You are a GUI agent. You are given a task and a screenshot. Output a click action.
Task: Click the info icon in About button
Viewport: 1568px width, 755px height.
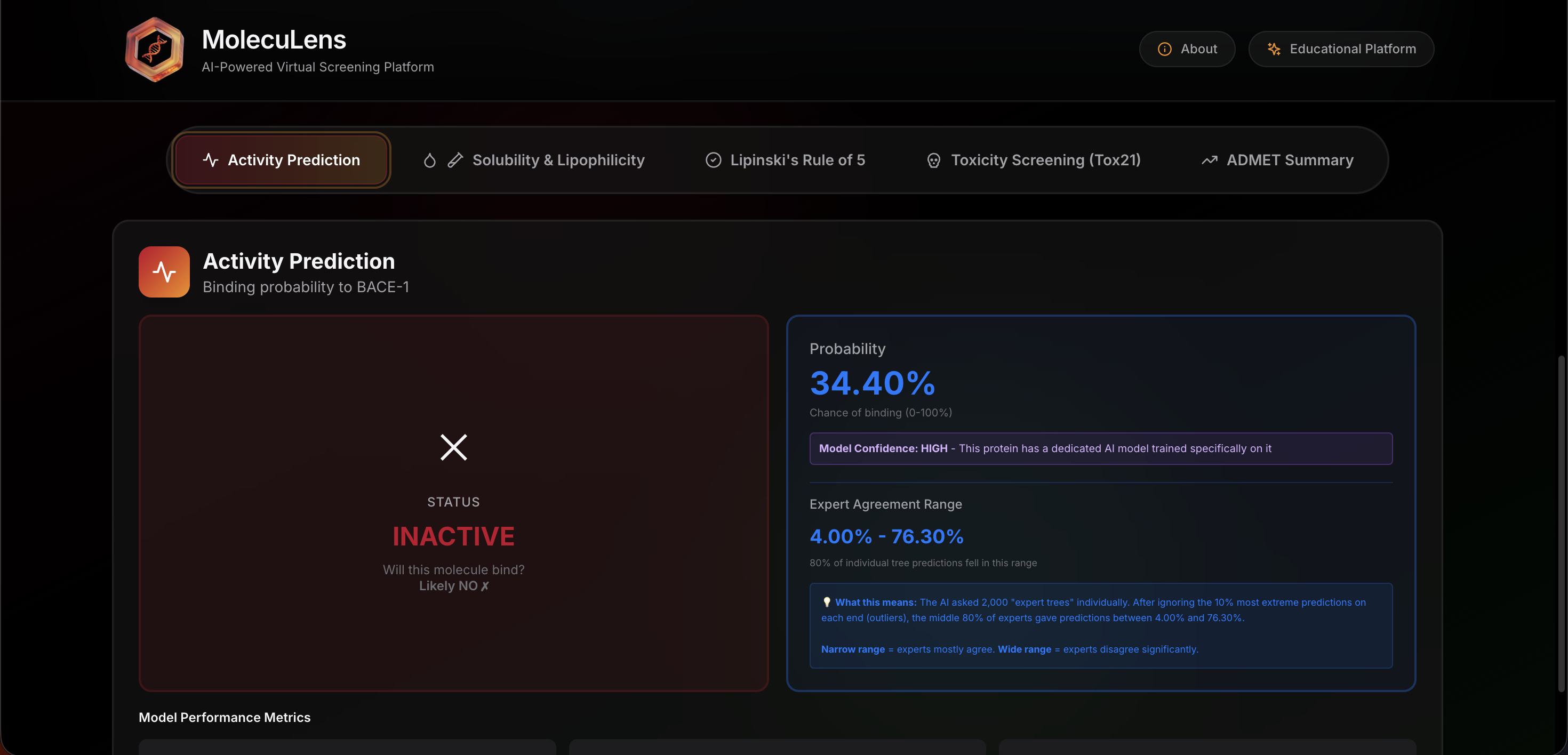click(1164, 49)
